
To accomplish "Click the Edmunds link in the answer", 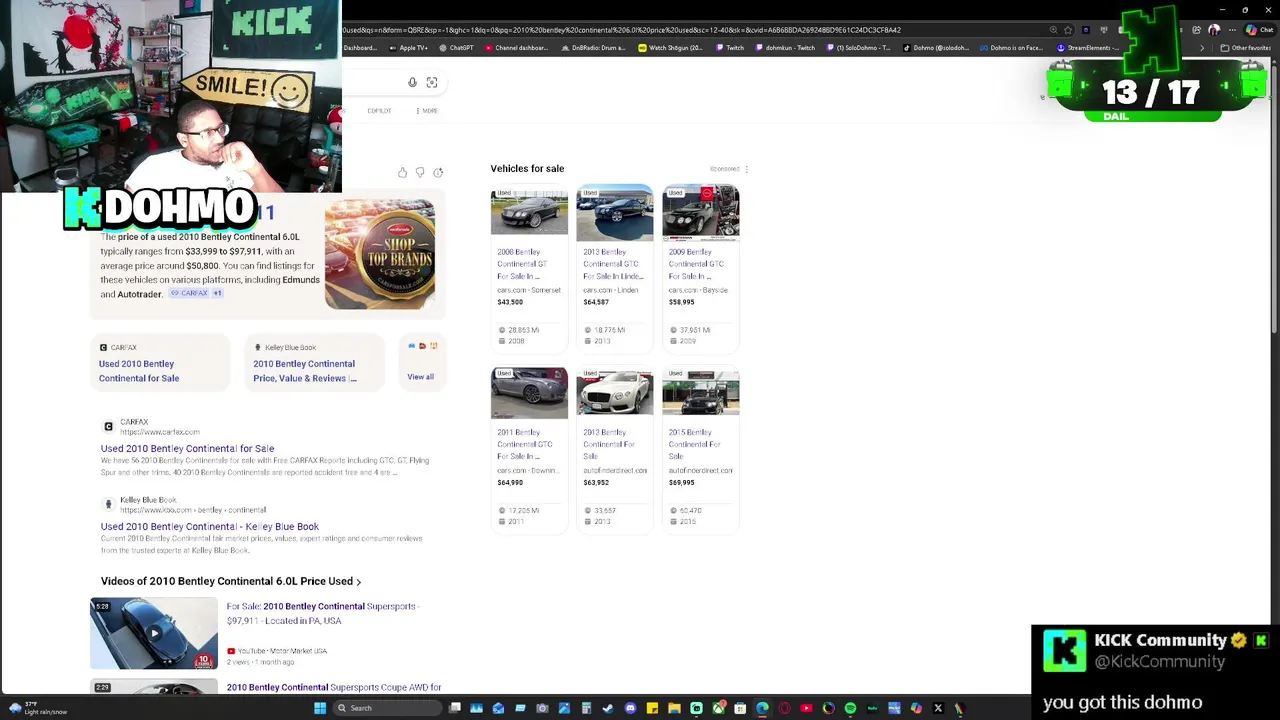I will [301, 280].
